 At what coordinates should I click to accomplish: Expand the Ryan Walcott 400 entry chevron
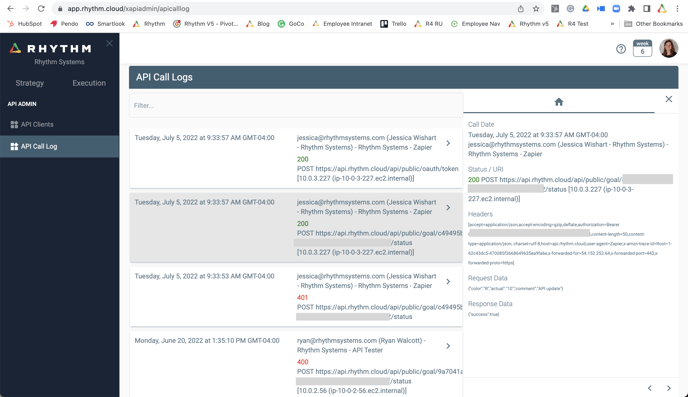[x=448, y=346]
